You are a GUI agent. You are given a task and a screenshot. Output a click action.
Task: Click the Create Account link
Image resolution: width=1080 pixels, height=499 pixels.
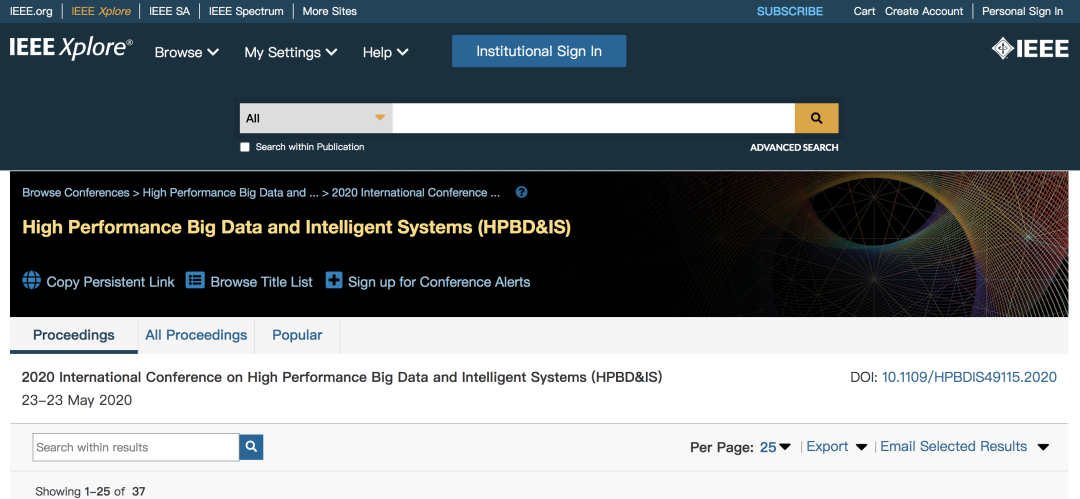924,11
